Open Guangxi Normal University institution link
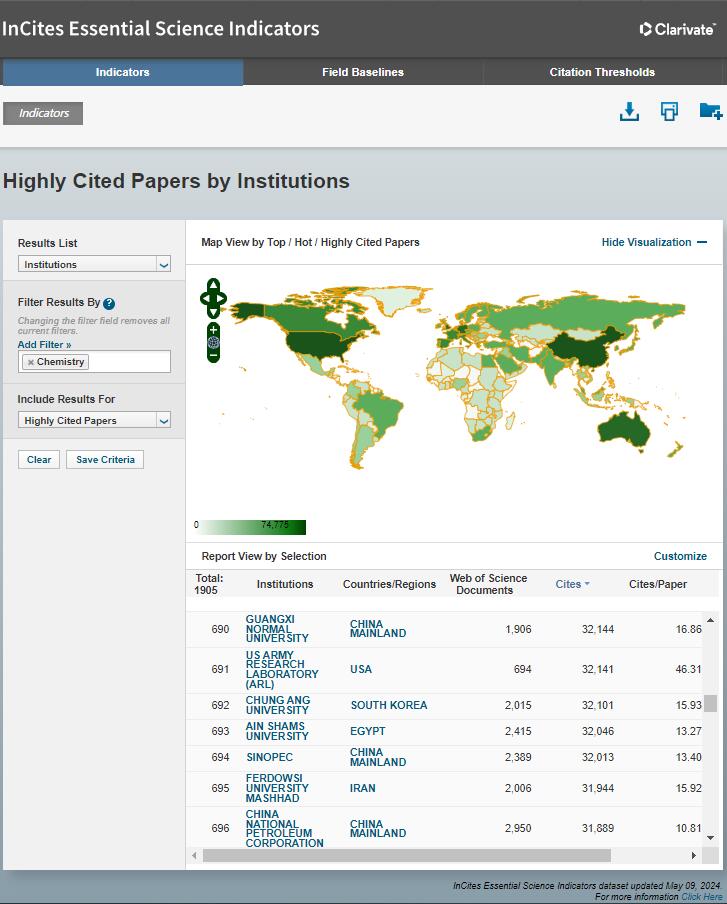727x904 pixels. [x=277, y=628]
